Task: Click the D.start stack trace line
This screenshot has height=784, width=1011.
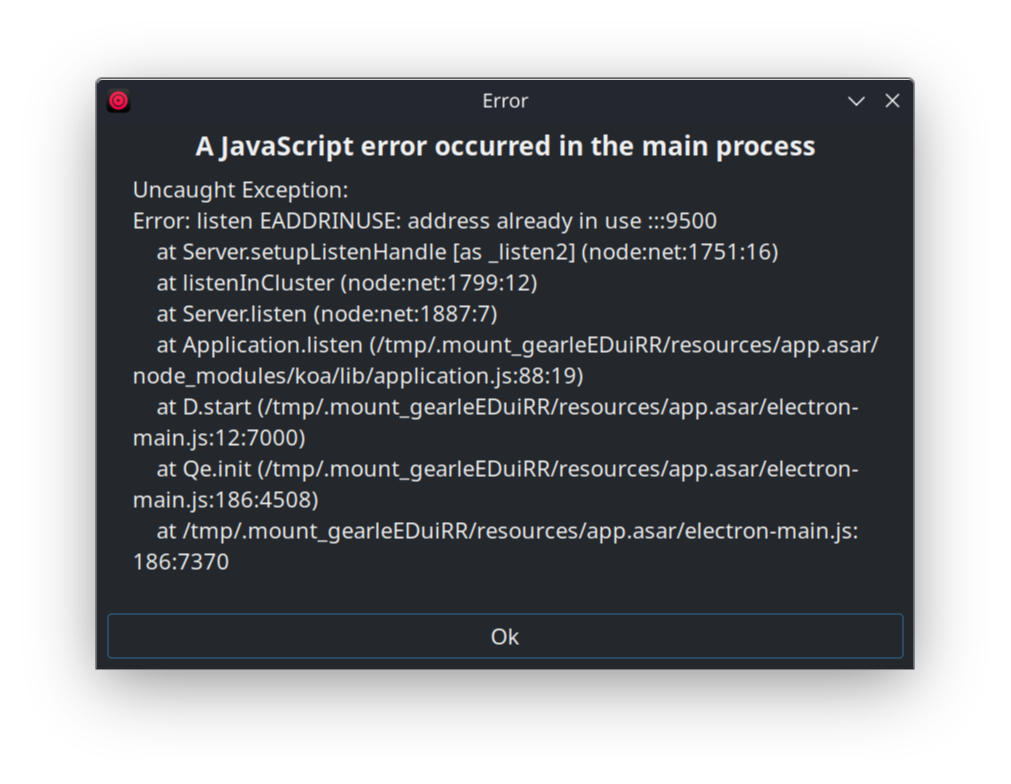Action: pos(495,422)
